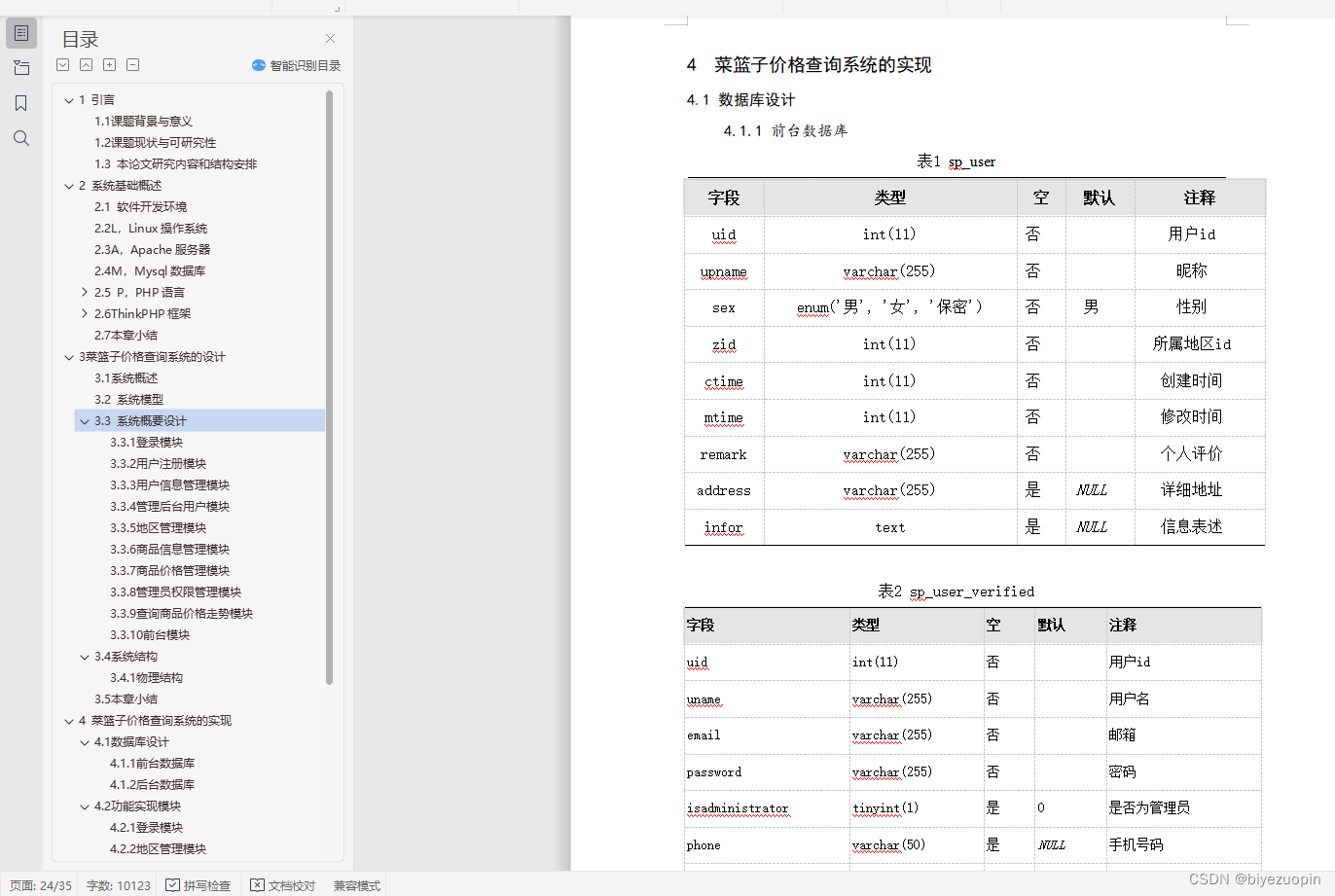
Task: Collapse the '1 引言' outline node
Action: (x=69, y=100)
